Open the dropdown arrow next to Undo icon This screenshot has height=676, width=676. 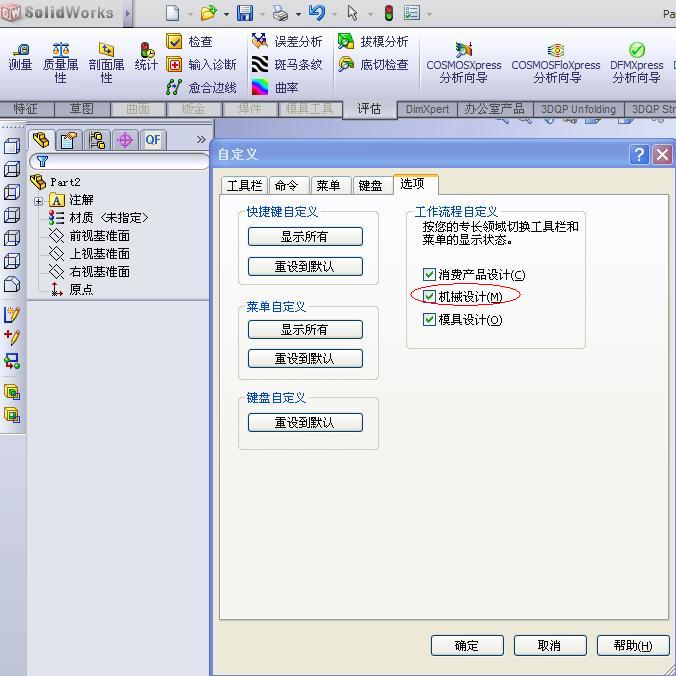335,14
